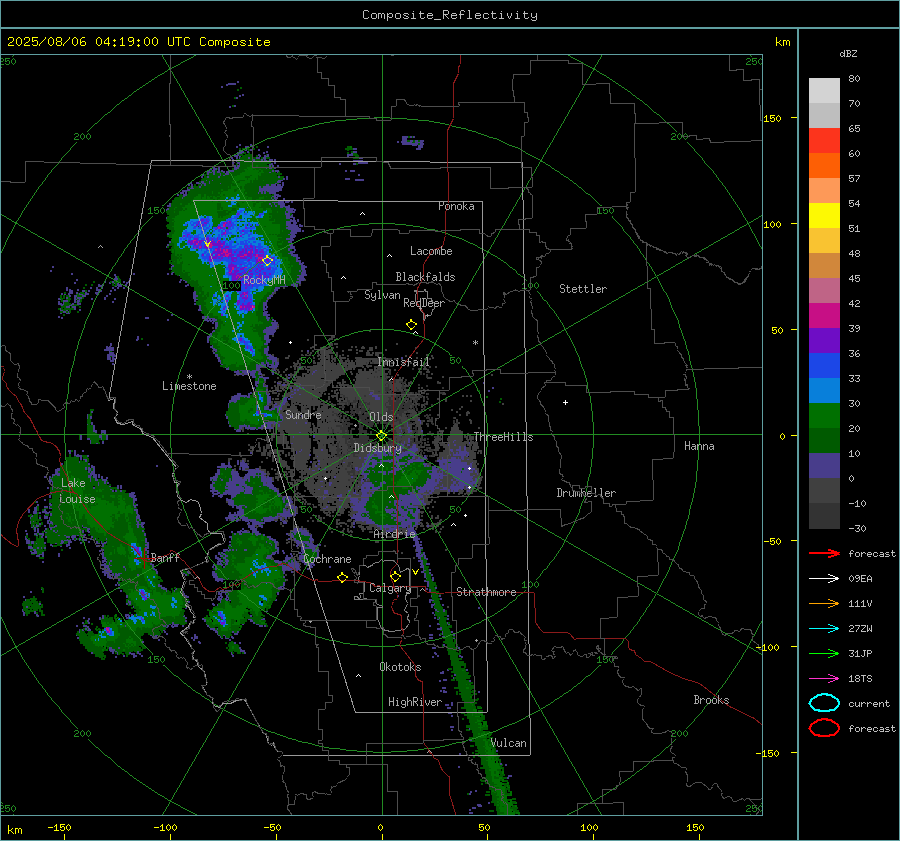Image resolution: width=900 pixels, height=841 pixels.
Task: Click the RockyMH label
Action: 264,280
